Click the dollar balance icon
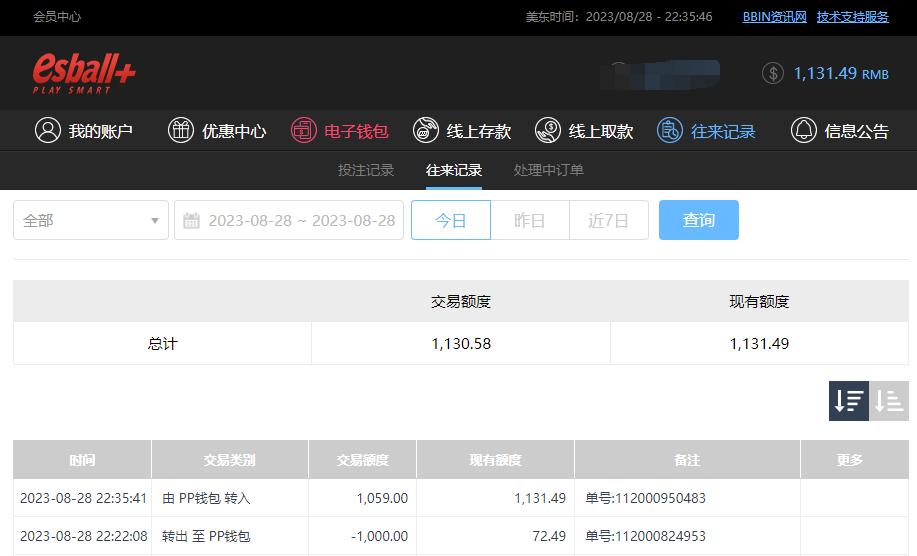This screenshot has height=556, width=917. tap(773, 73)
